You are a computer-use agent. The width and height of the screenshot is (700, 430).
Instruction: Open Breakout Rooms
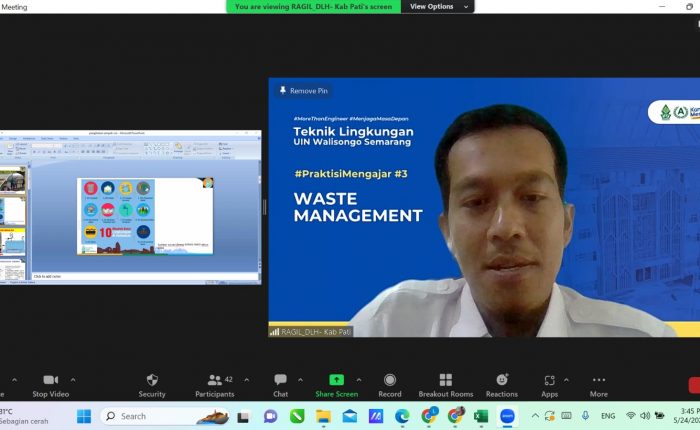446,380
